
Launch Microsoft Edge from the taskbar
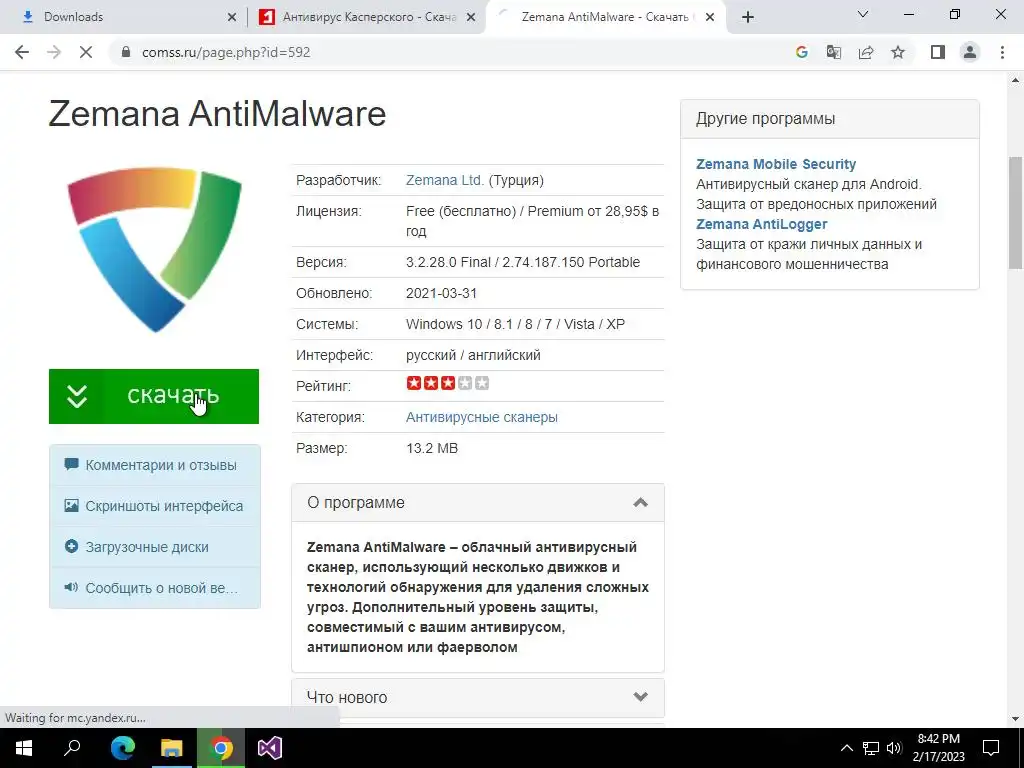tap(122, 748)
